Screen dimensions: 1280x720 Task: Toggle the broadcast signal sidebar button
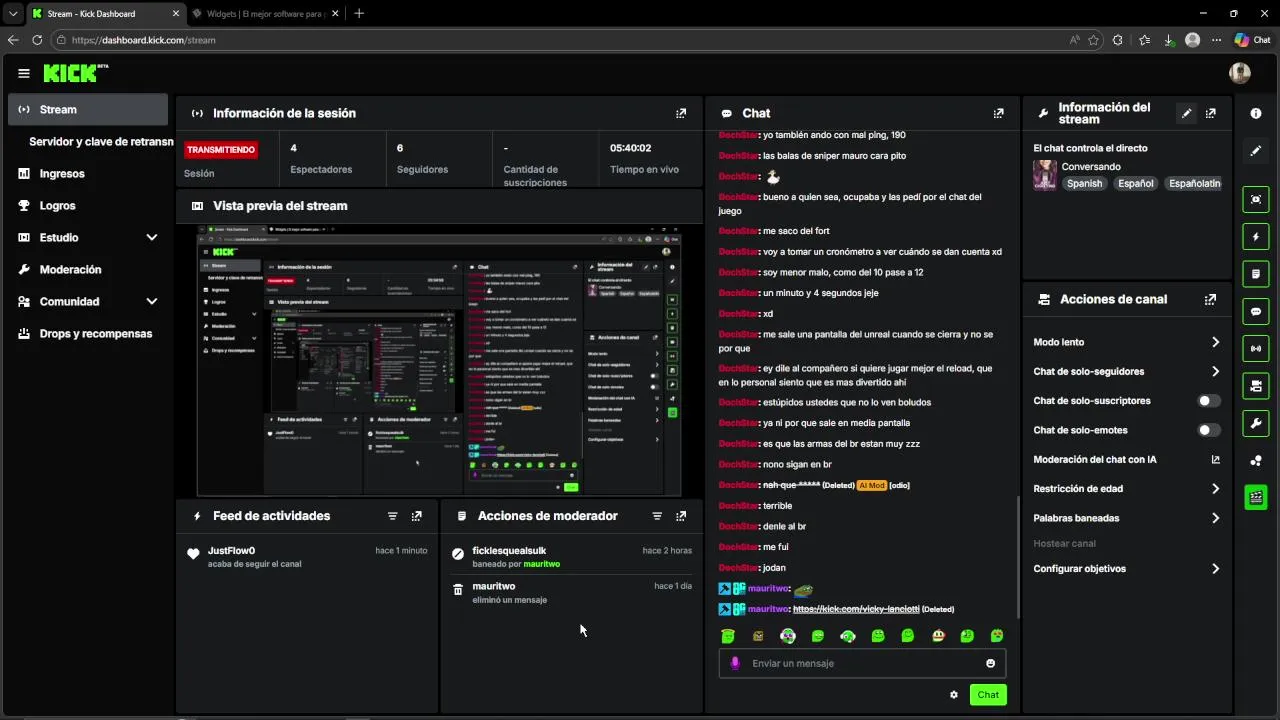click(1256, 348)
